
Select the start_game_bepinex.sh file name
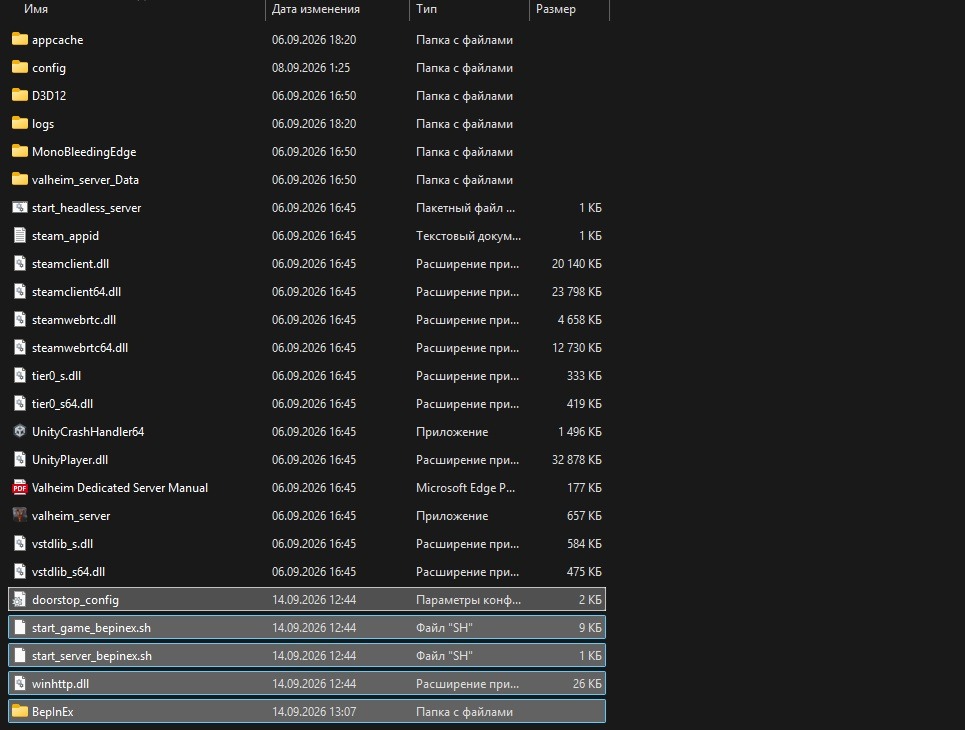[x=91, y=628]
